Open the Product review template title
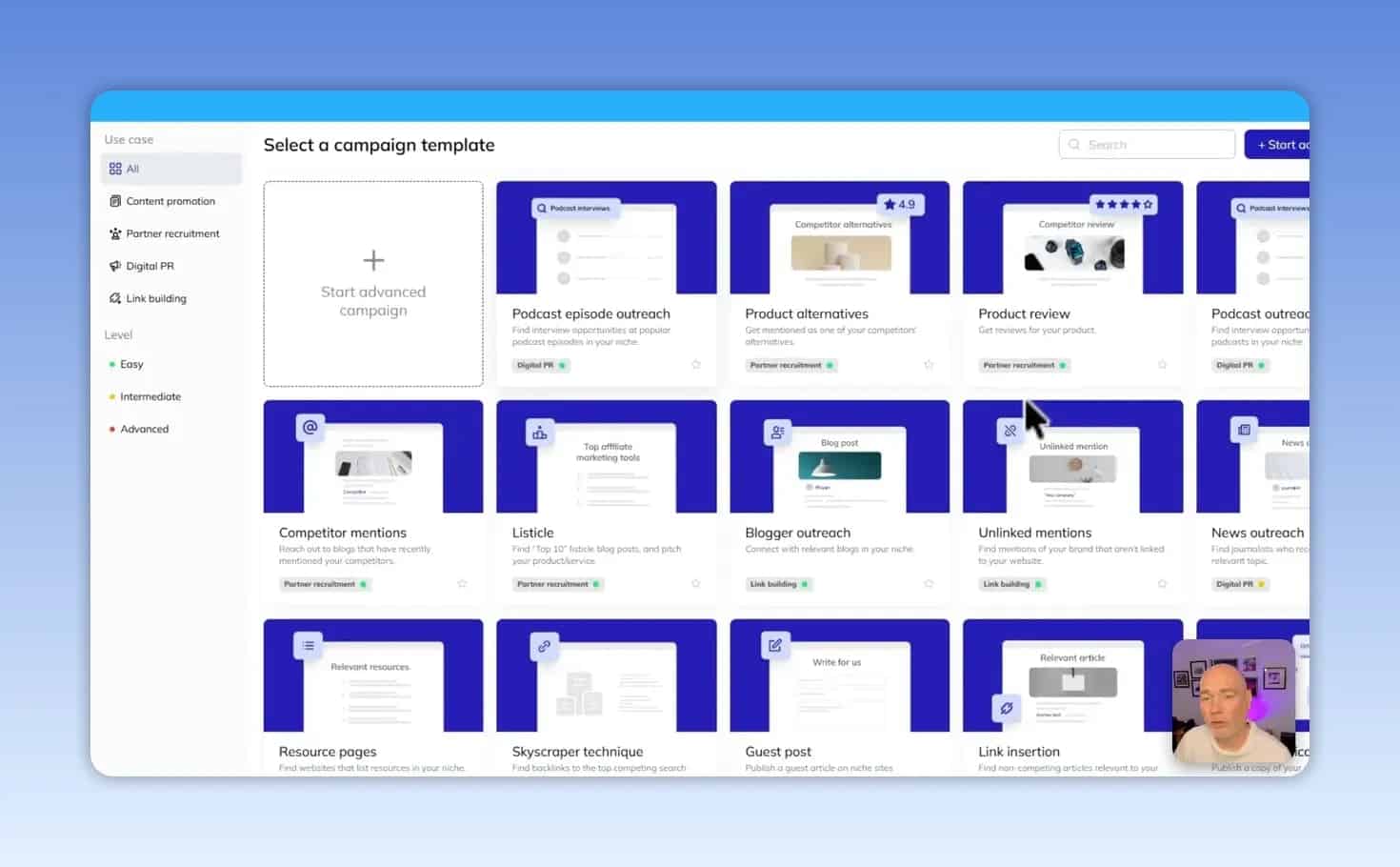This screenshot has width=1400, height=867. 1024,313
